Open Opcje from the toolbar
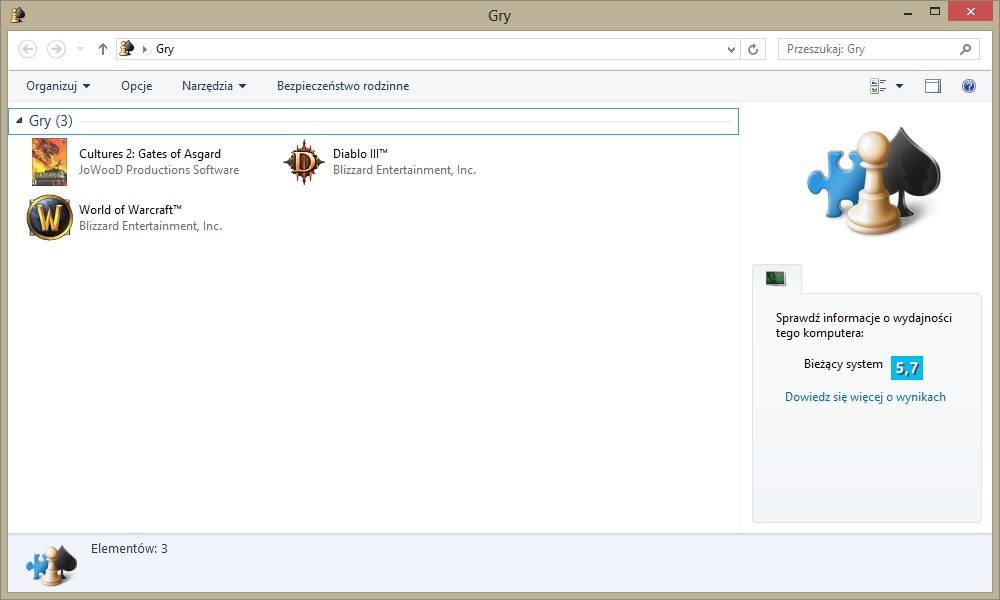1000x600 pixels. [136, 86]
